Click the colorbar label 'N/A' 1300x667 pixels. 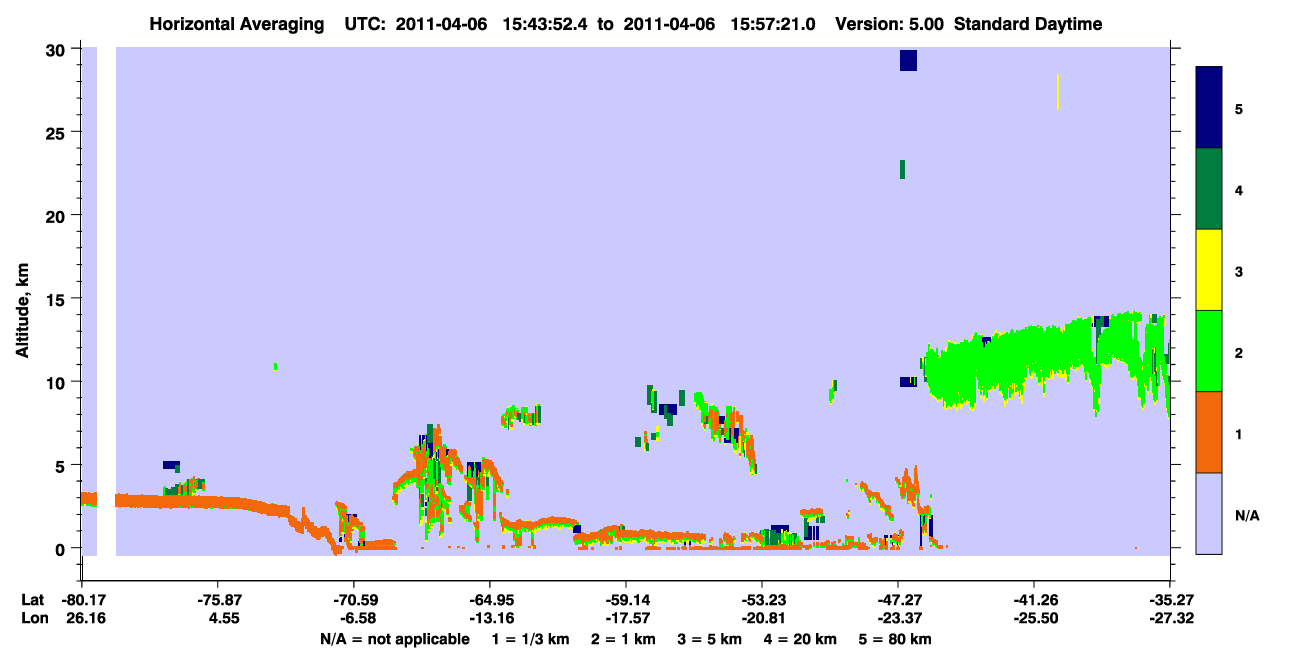pos(1246,515)
